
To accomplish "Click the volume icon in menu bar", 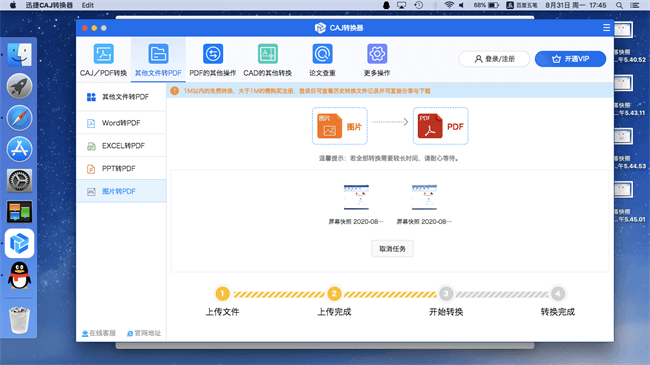I will point(461,5).
